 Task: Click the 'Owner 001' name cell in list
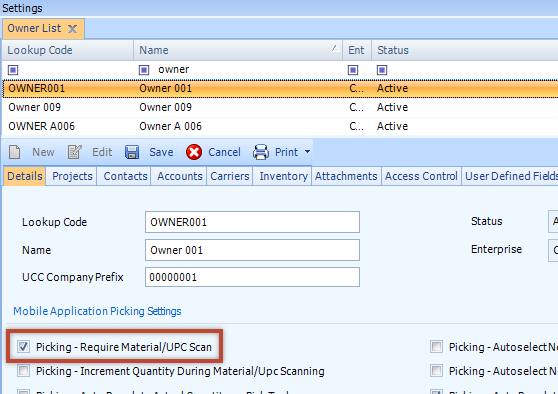(165, 88)
